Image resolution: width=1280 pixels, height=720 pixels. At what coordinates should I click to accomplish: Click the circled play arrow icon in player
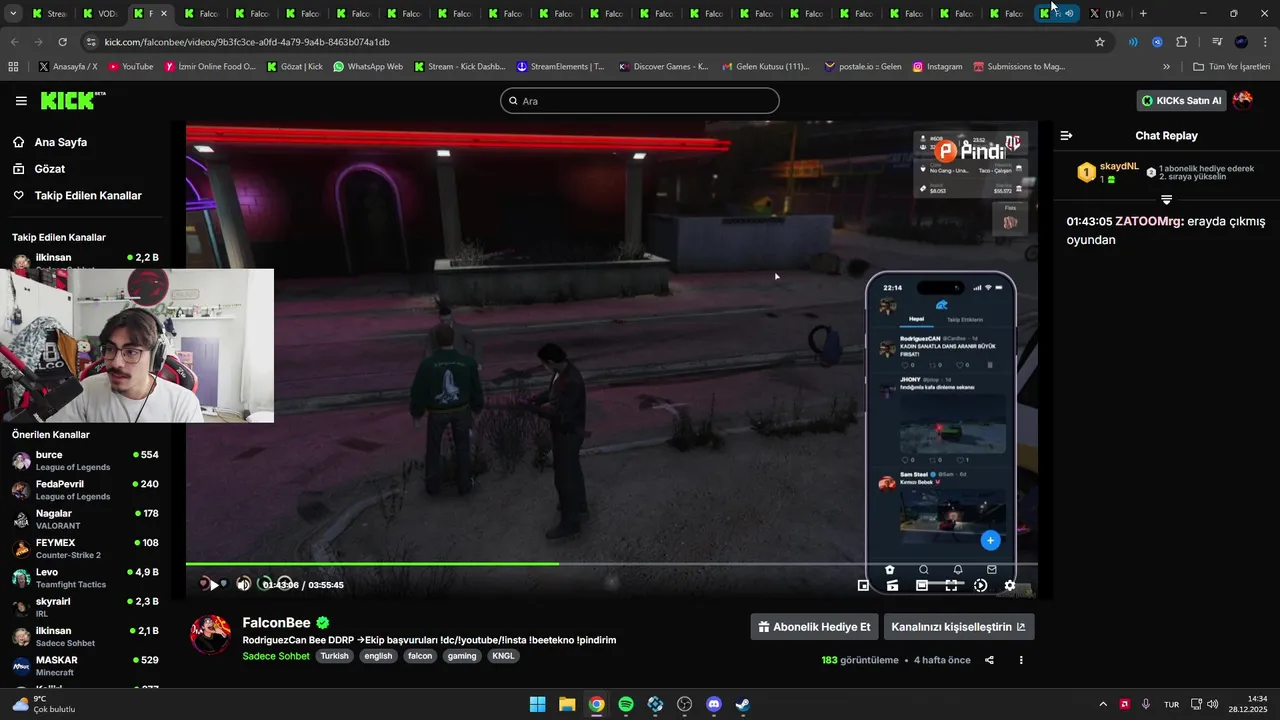(980, 585)
